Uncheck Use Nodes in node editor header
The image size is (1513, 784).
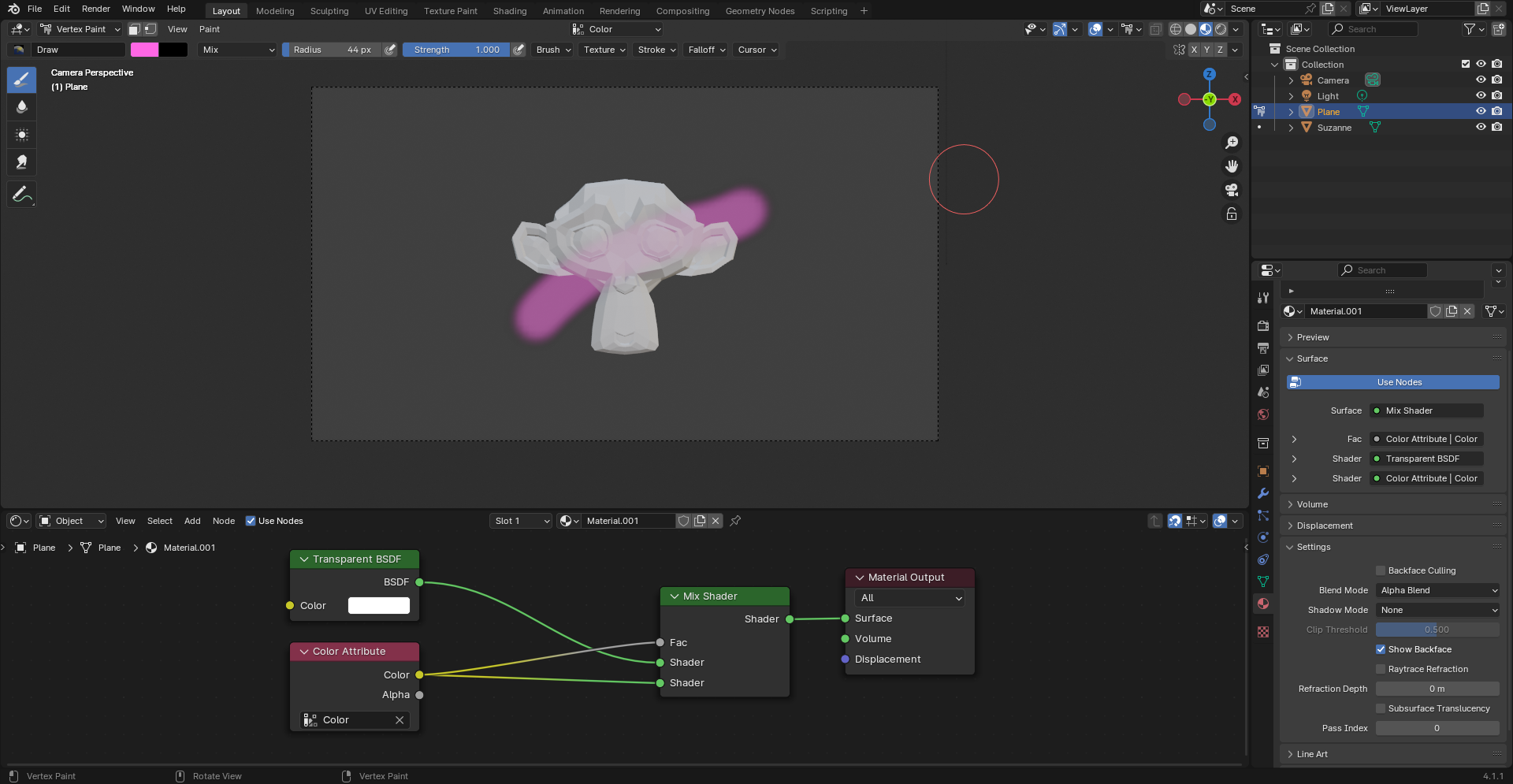(251, 521)
